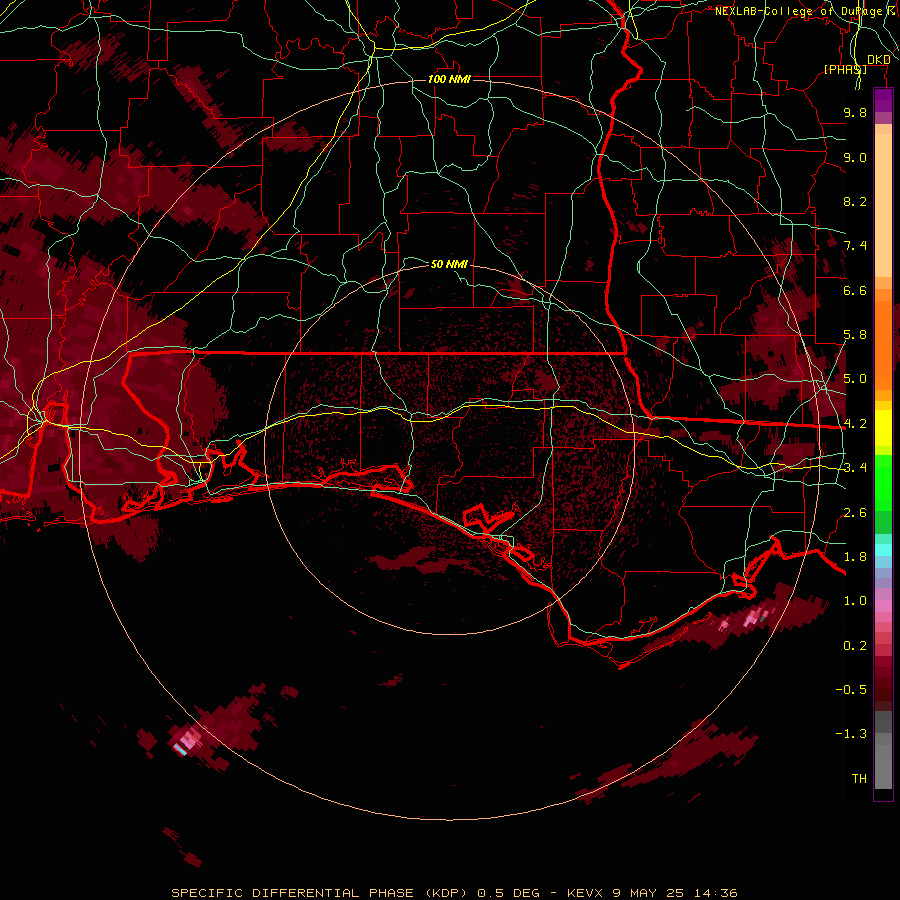Click the 9.0 value on the color scale
Viewport: 900px width, 900px height.
(855, 157)
